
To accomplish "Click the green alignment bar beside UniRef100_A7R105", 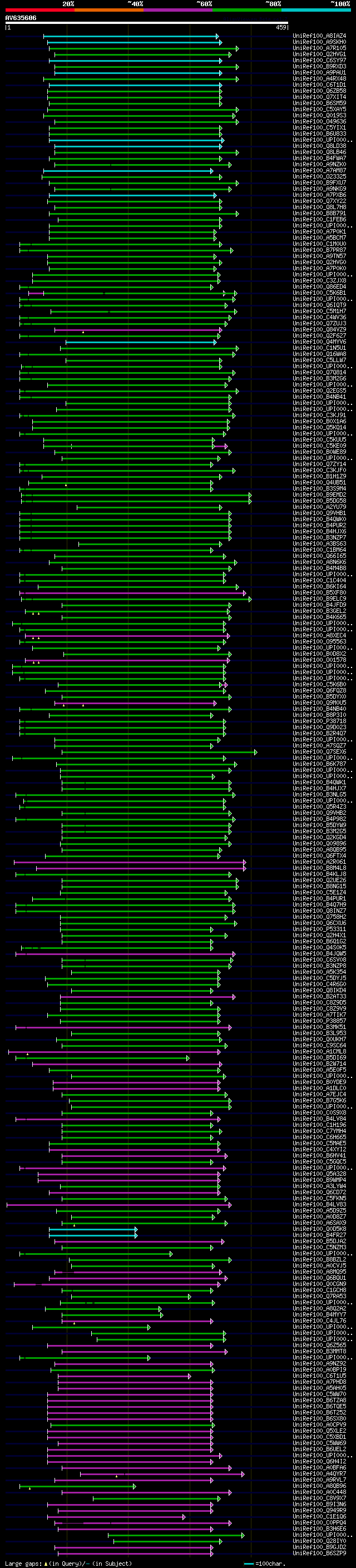I will (x=144, y=49).
